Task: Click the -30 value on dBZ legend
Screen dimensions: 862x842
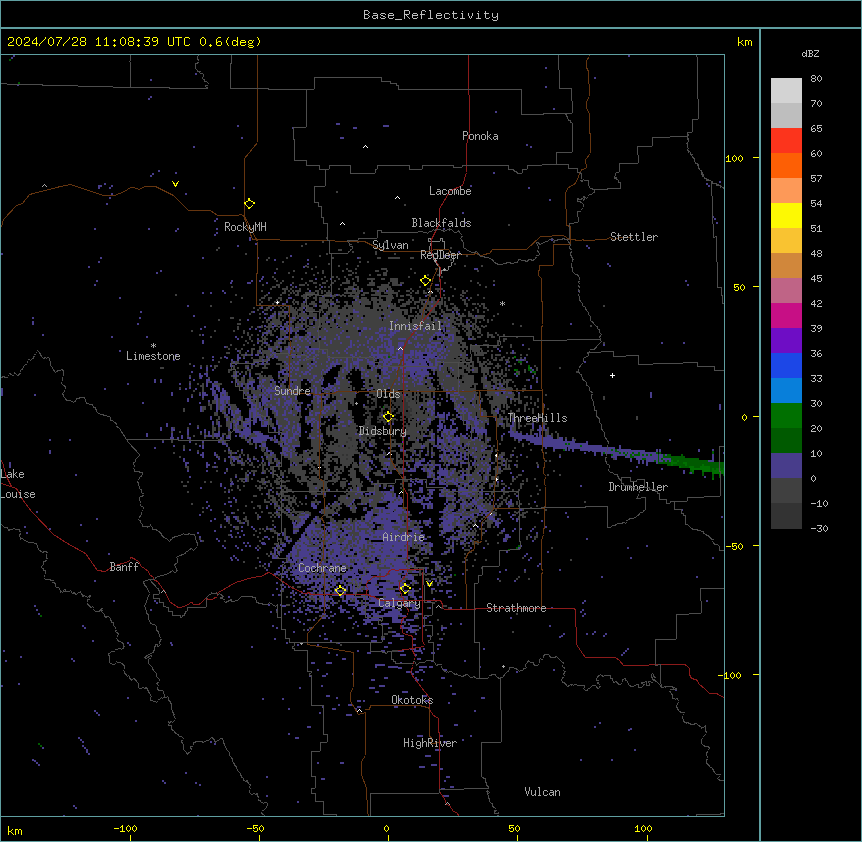Action: tap(819, 528)
